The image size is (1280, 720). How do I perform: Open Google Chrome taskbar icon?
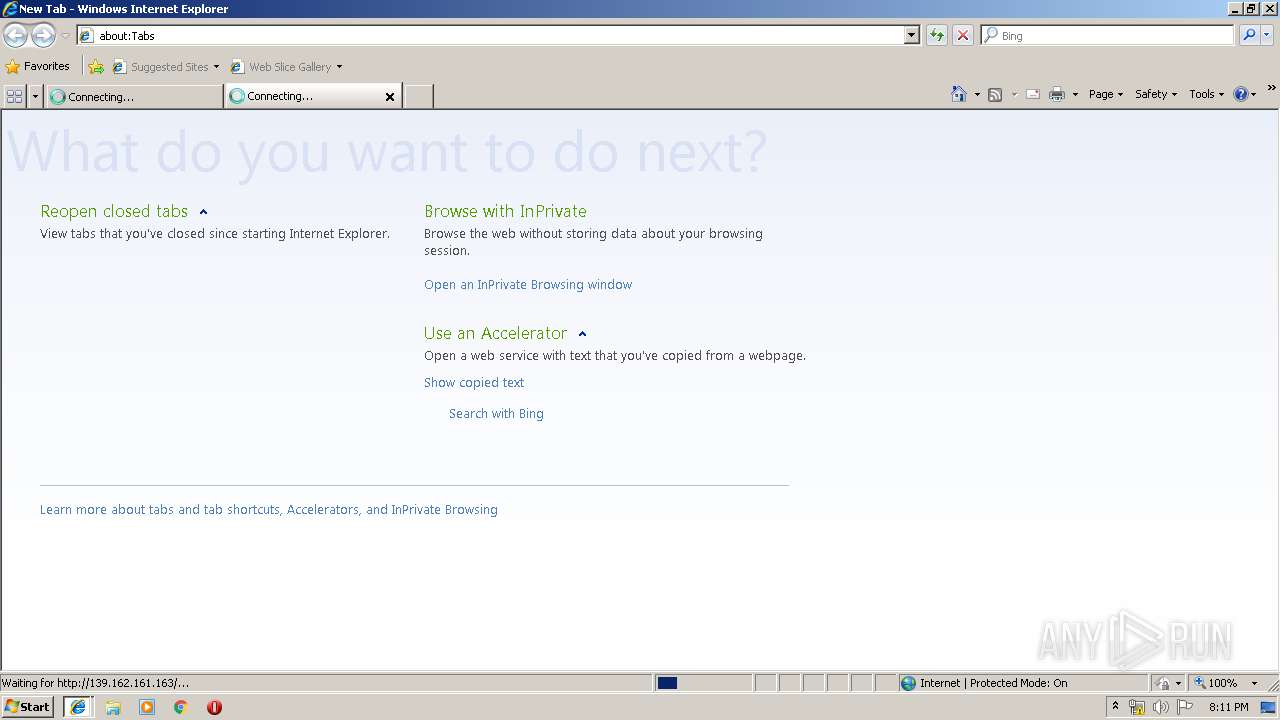tap(181, 707)
